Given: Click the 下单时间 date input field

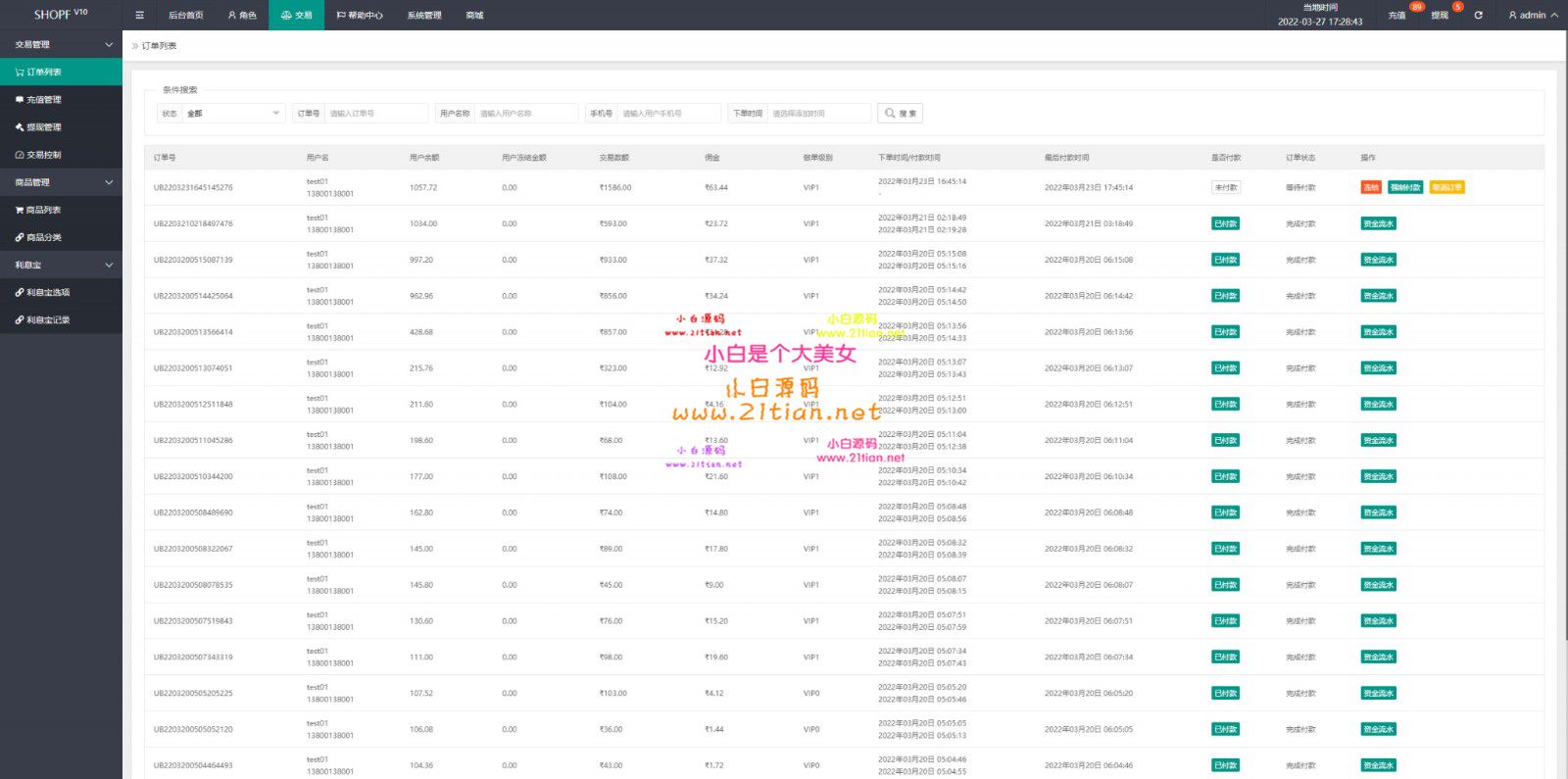Looking at the screenshot, I should point(819,114).
